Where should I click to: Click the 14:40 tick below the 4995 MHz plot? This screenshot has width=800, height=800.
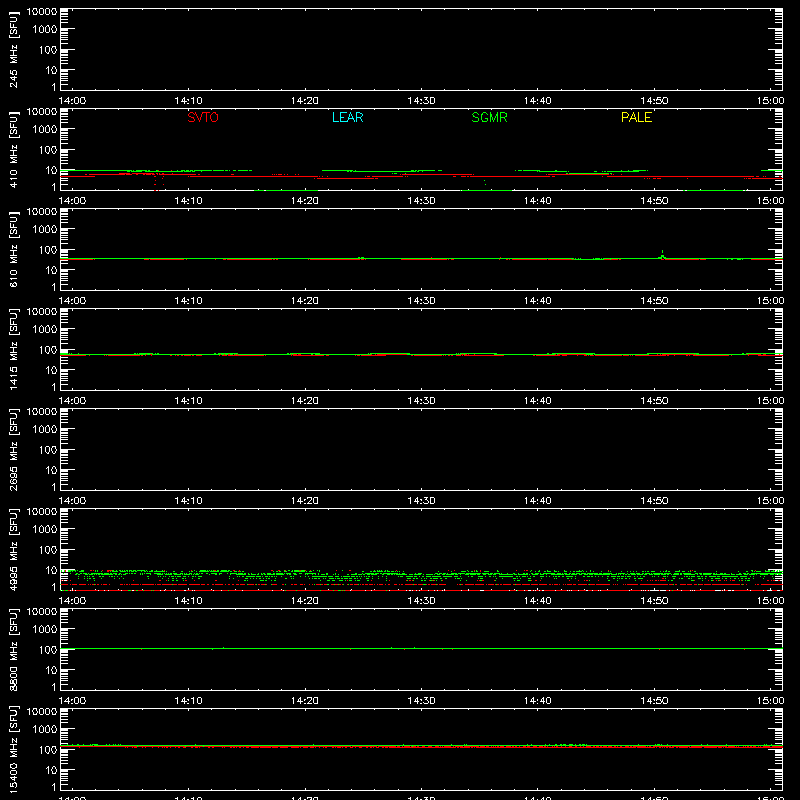[538, 601]
